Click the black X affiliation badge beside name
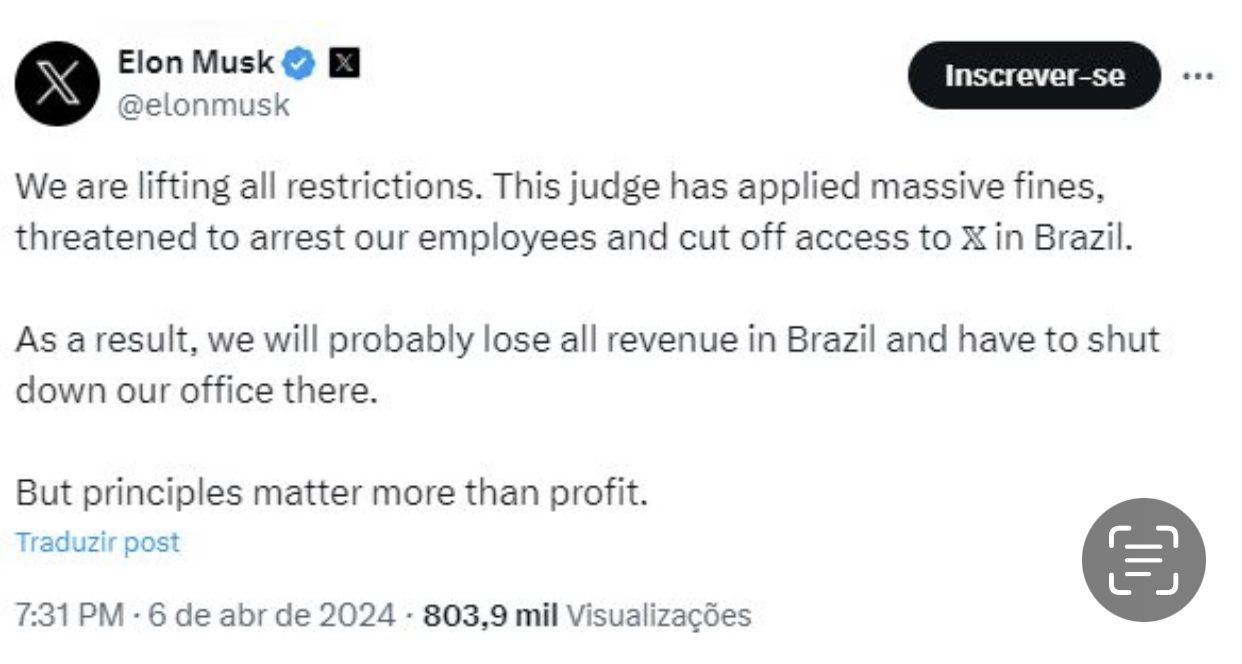The width and height of the screenshot is (1242, 664). point(343,63)
